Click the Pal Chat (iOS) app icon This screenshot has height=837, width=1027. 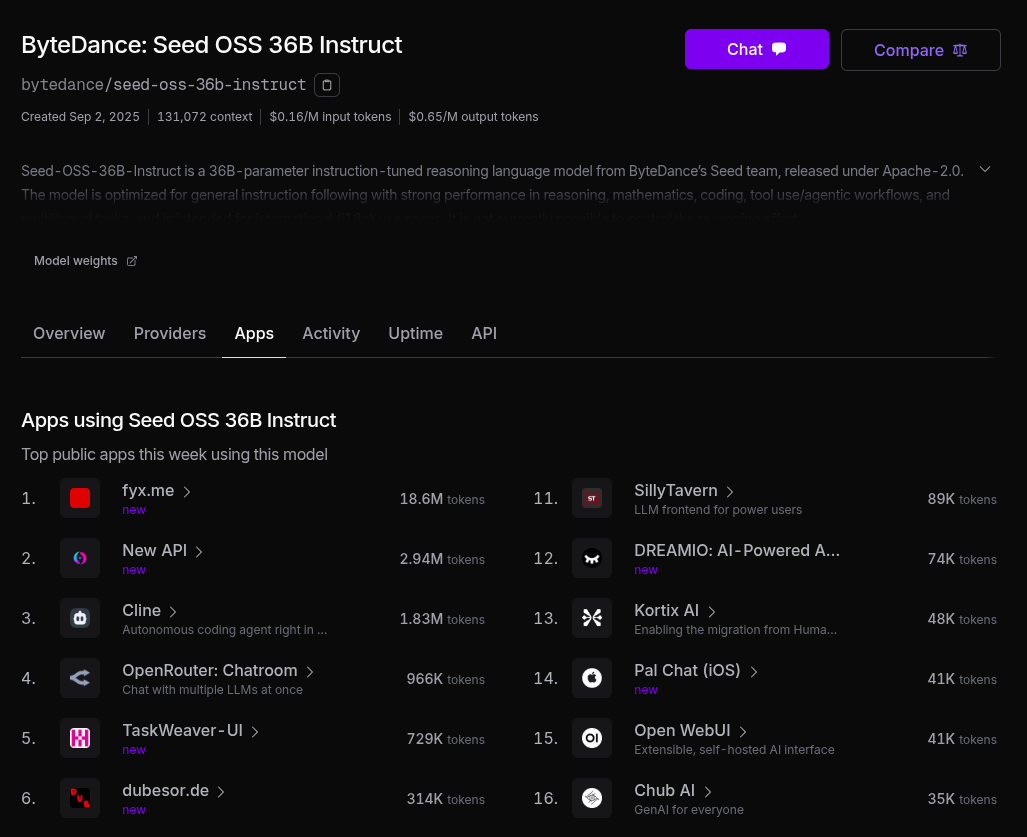[592, 678]
